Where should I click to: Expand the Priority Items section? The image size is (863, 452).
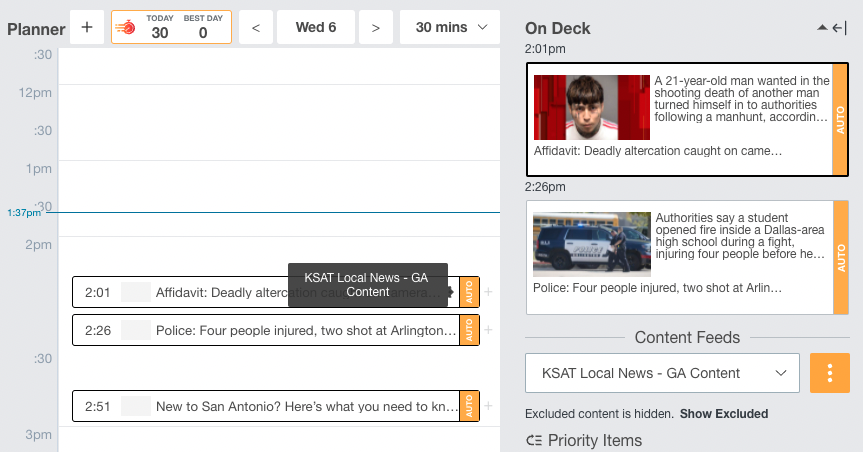(x=585, y=440)
